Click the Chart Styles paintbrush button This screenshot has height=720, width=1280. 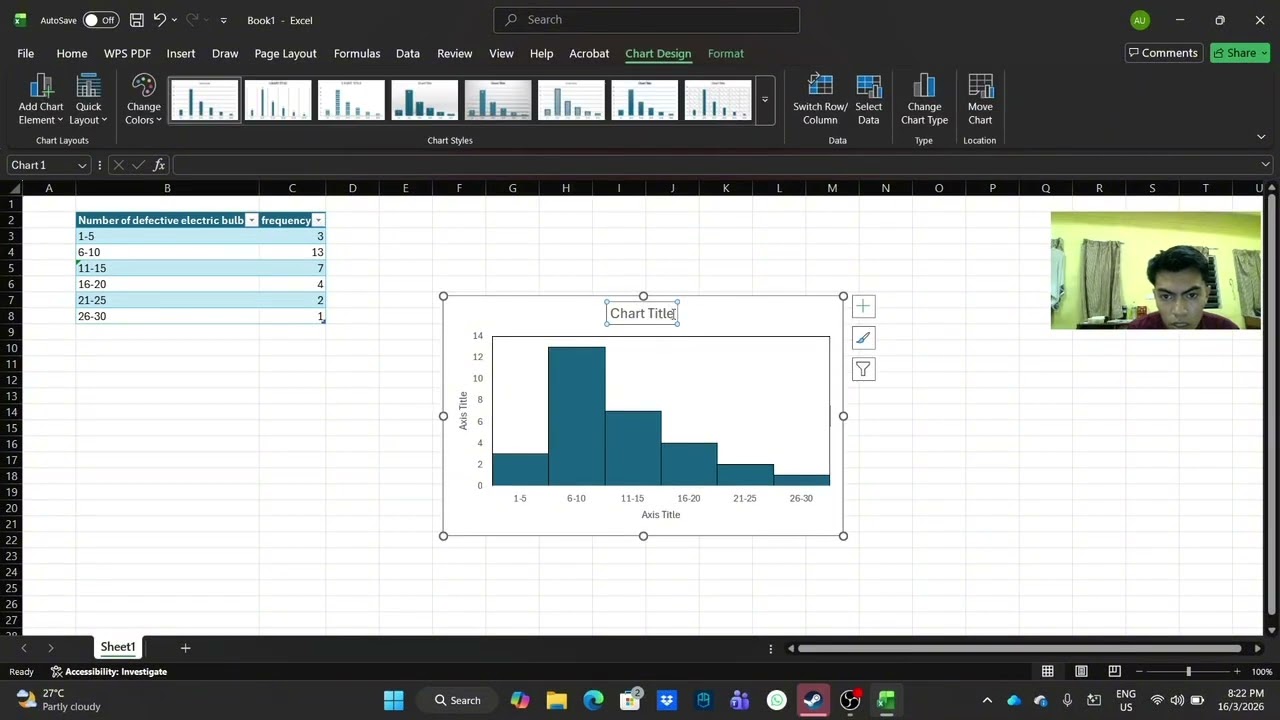tap(863, 338)
